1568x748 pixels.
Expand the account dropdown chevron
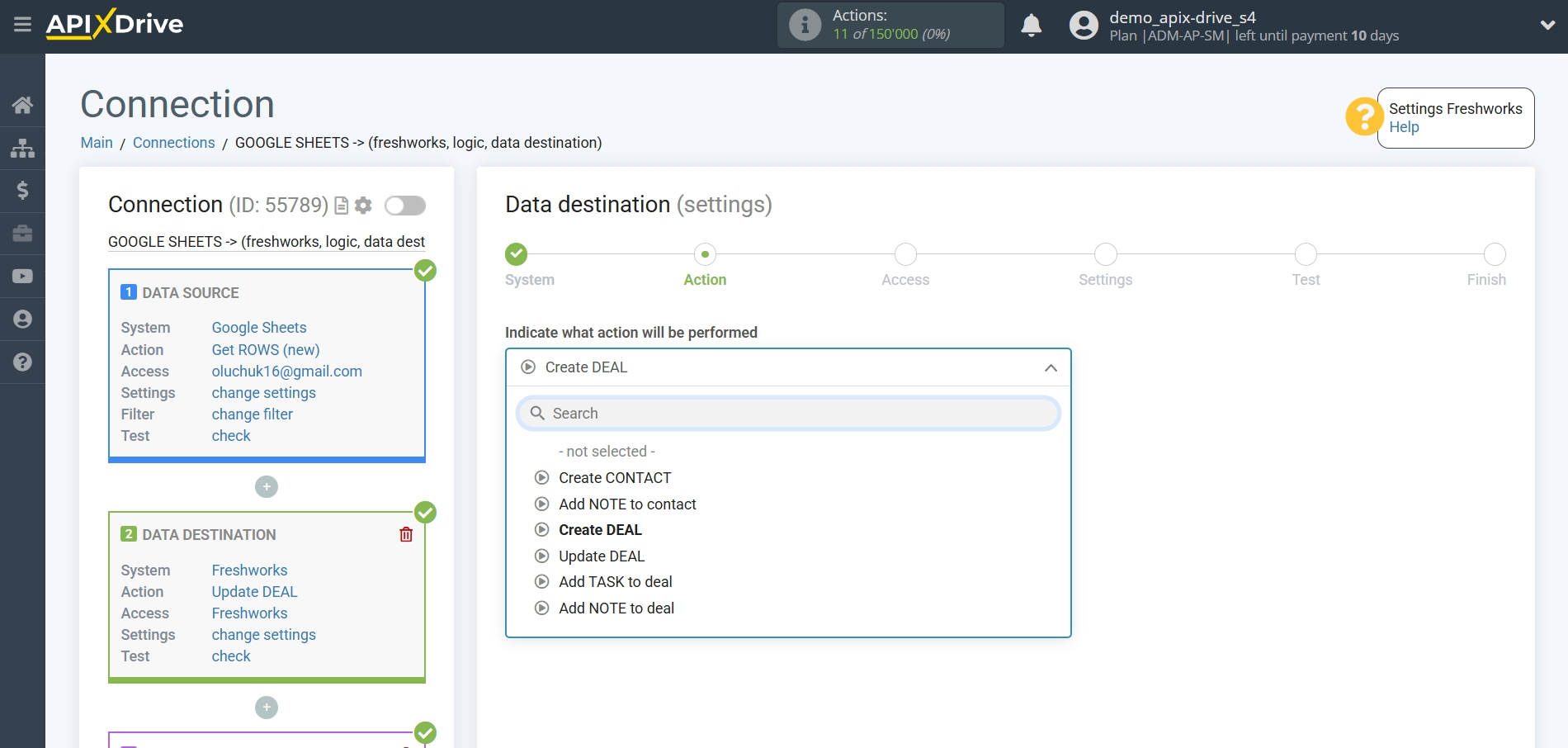point(1547,26)
